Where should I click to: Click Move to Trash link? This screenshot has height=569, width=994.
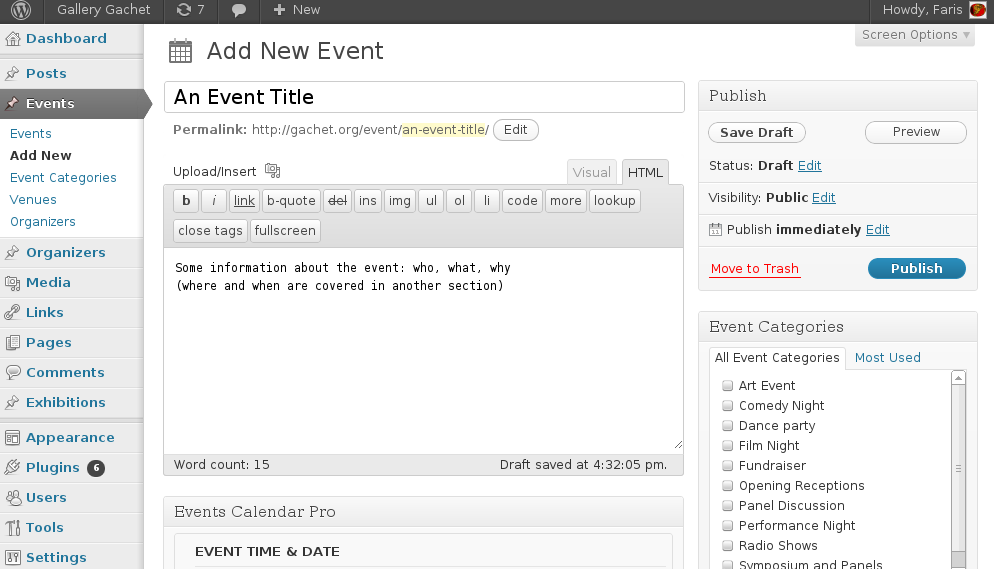(754, 269)
